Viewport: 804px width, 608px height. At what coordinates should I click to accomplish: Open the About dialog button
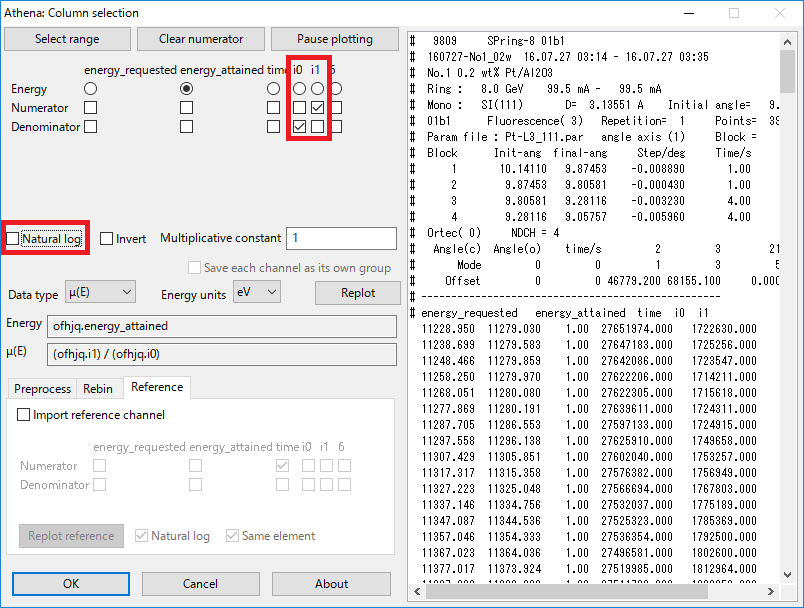(331, 584)
